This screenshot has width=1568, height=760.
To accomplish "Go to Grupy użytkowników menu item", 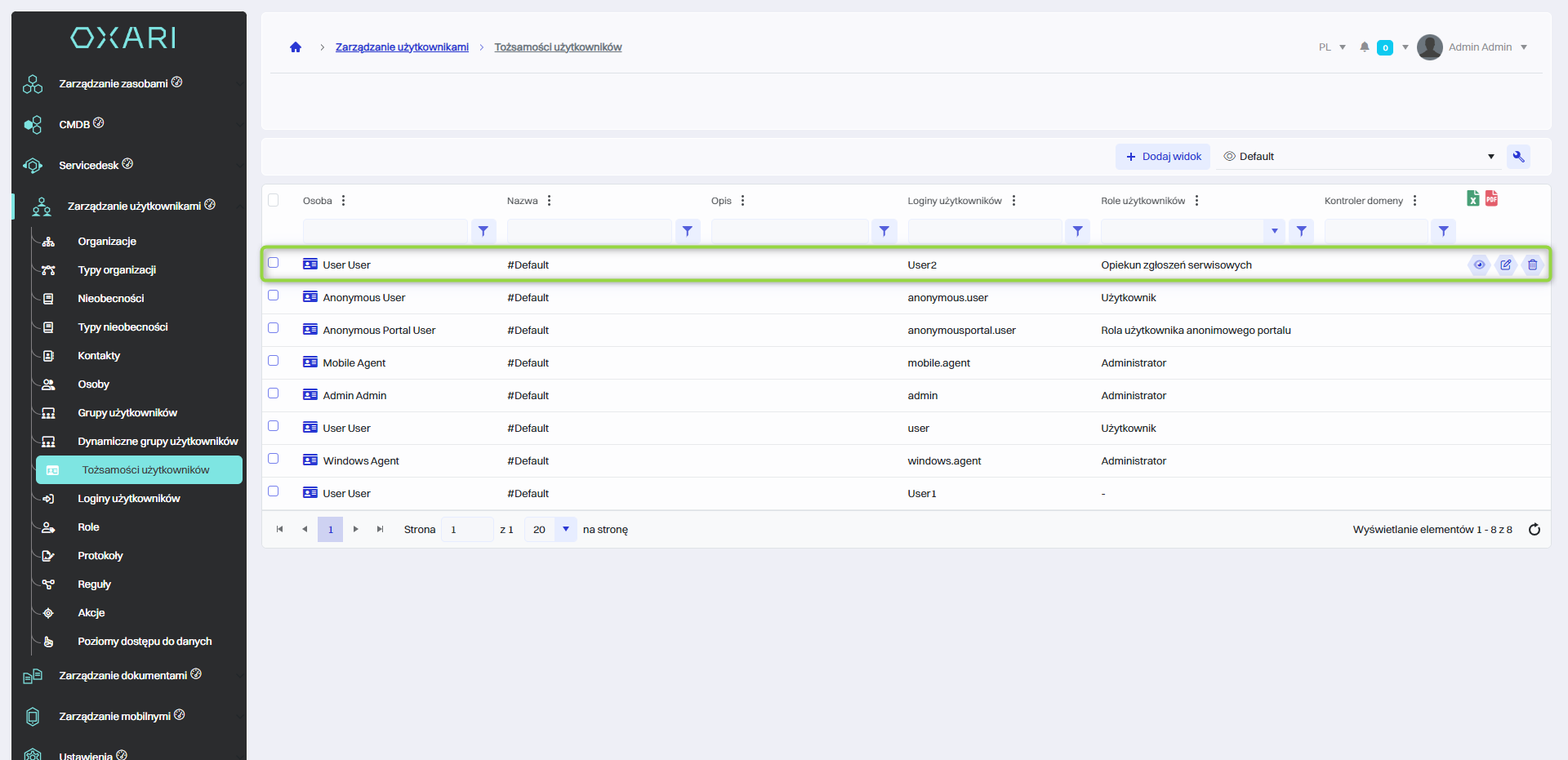I will (x=127, y=413).
